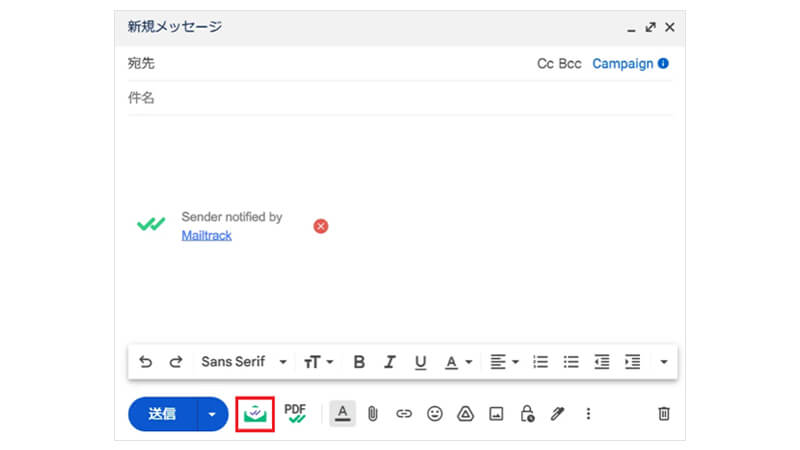The height and width of the screenshot is (450, 800).
Task: Toggle confidential mode lock icon
Action: [x=527, y=414]
